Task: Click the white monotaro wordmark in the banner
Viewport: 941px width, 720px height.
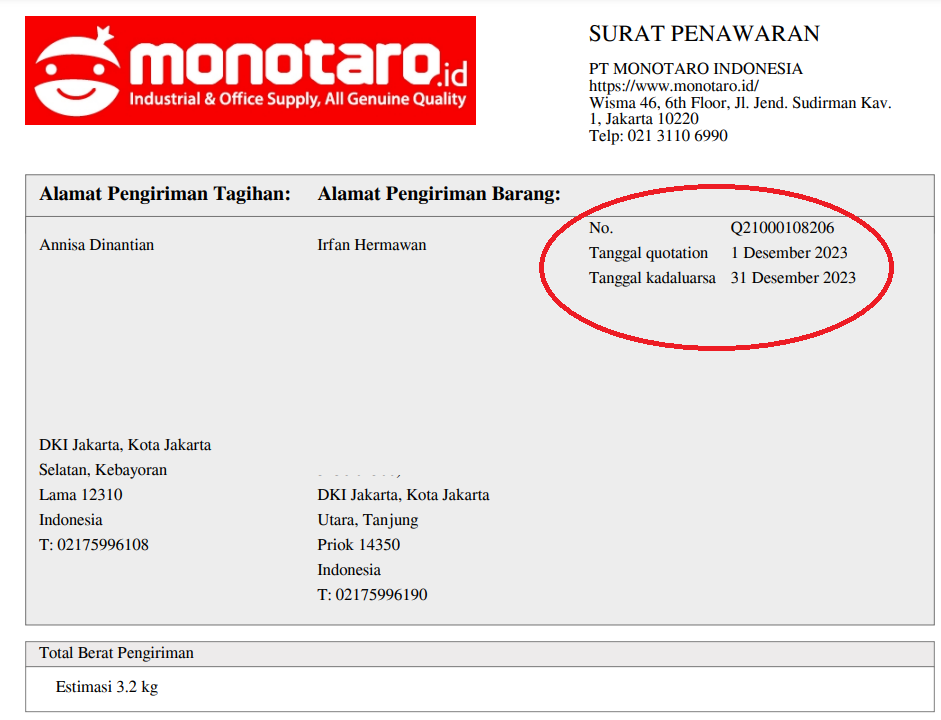Action: [285, 63]
